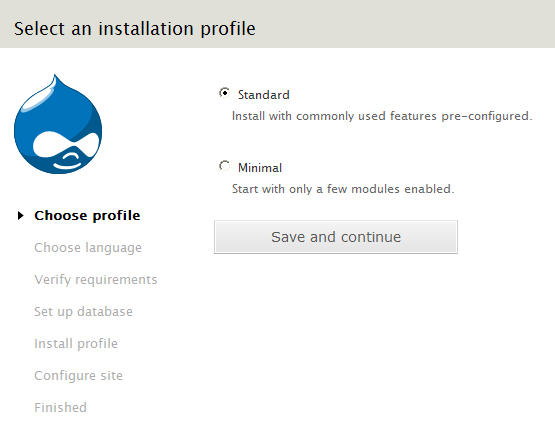Go to the Verify requirements step
The width and height of the screenshot is (555, 422).
pos(96,280)
